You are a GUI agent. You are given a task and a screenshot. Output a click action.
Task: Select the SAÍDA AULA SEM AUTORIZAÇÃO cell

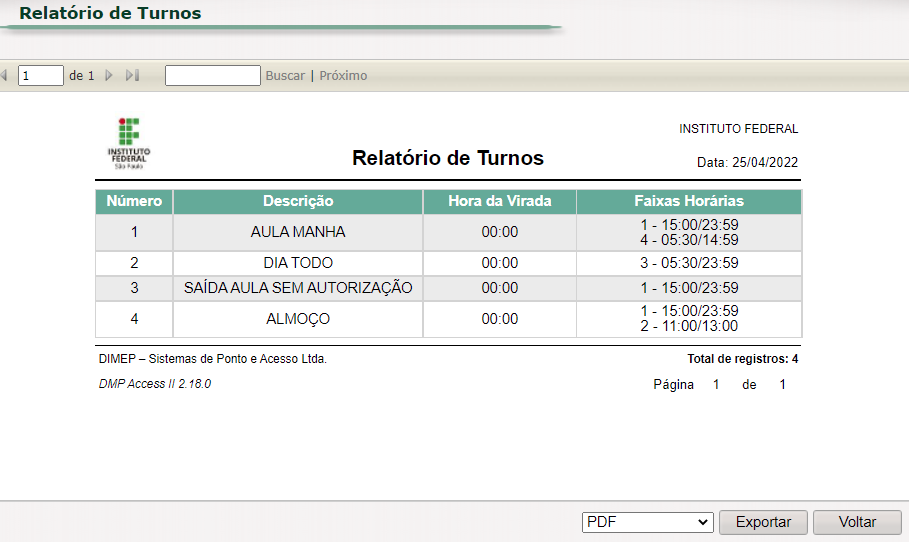[x=298, y=288]
